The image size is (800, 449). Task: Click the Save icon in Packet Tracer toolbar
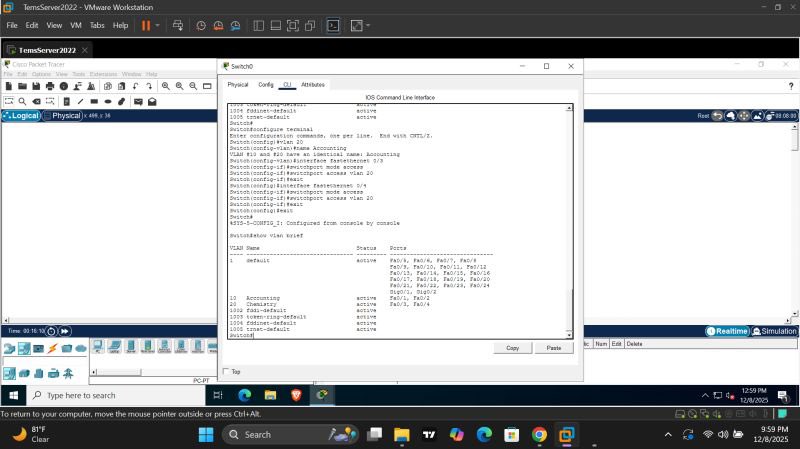36,86
